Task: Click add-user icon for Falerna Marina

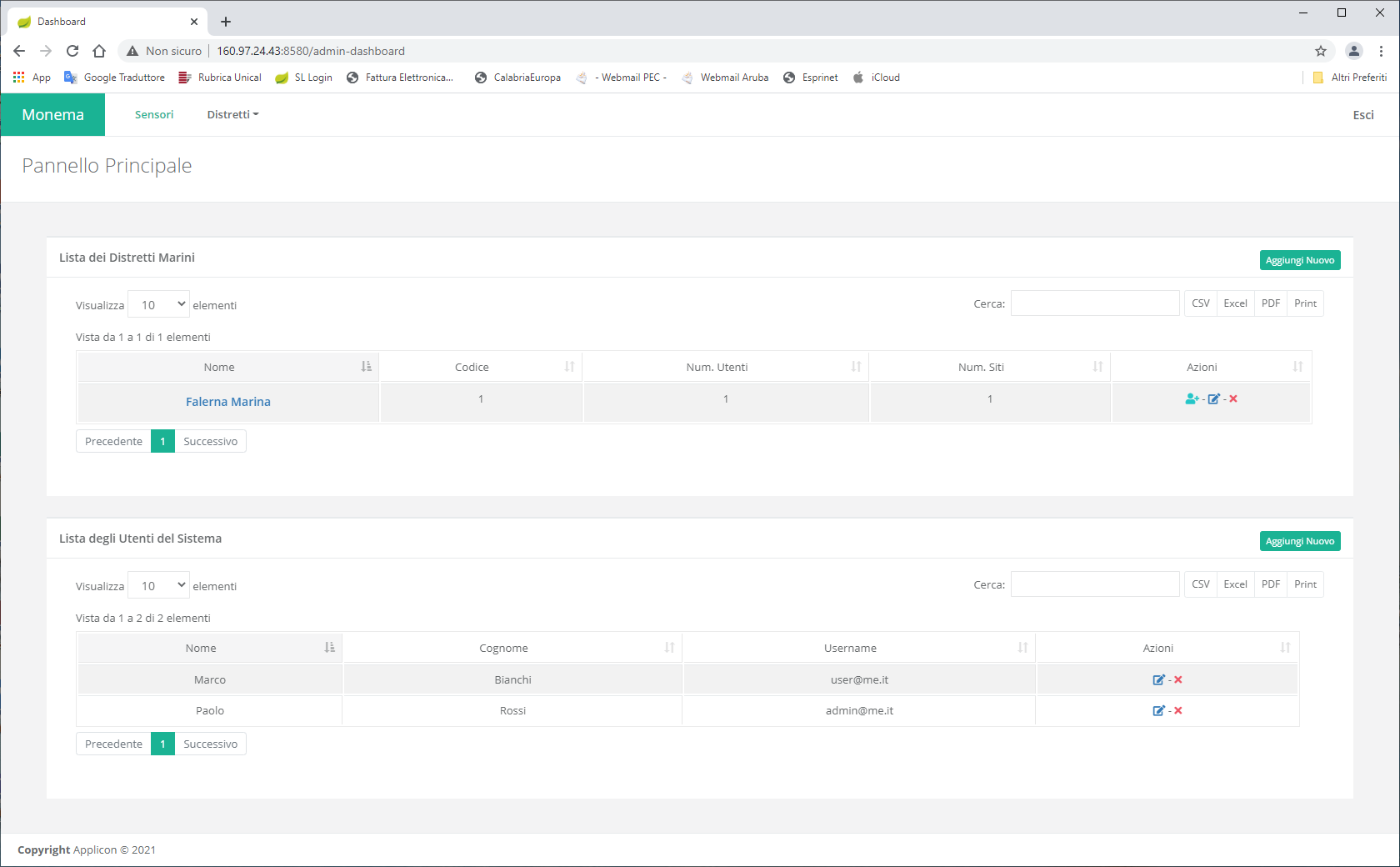Action: point(1192,399)
